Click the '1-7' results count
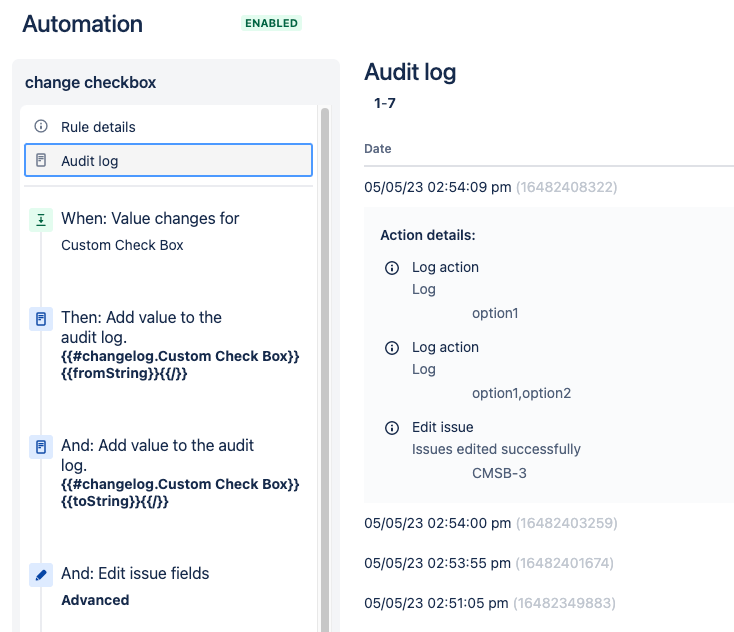Viewport: 734px width, 632px height. 385,103
